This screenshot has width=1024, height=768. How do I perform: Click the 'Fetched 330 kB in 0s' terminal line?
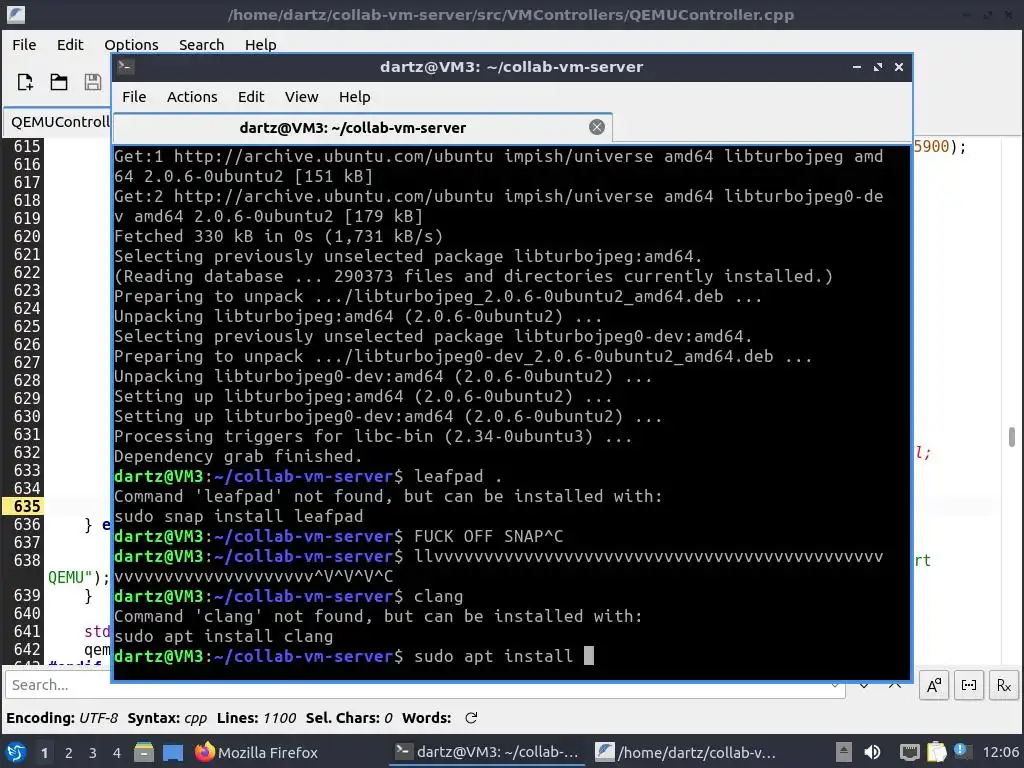click(278, 236)
